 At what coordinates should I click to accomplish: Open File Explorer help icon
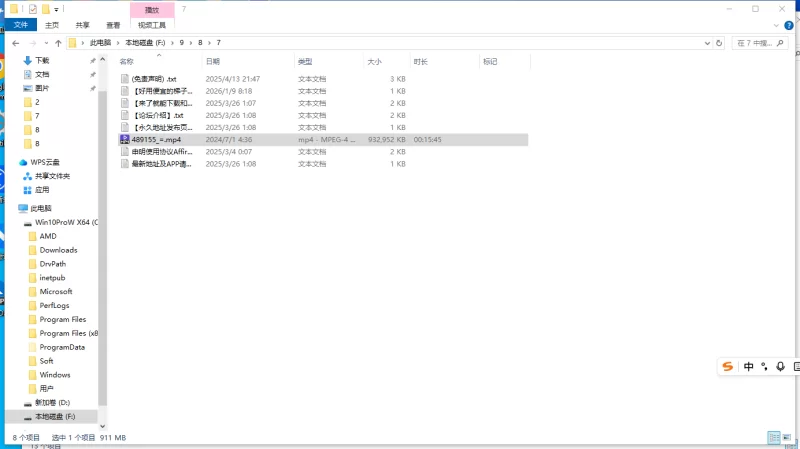click(x=789, y=25)
